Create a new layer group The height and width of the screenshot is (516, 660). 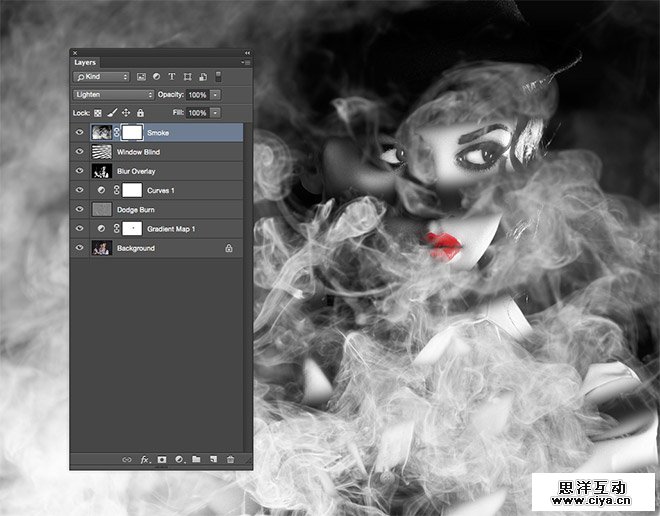pyautogui.click(x=196, y=459)
